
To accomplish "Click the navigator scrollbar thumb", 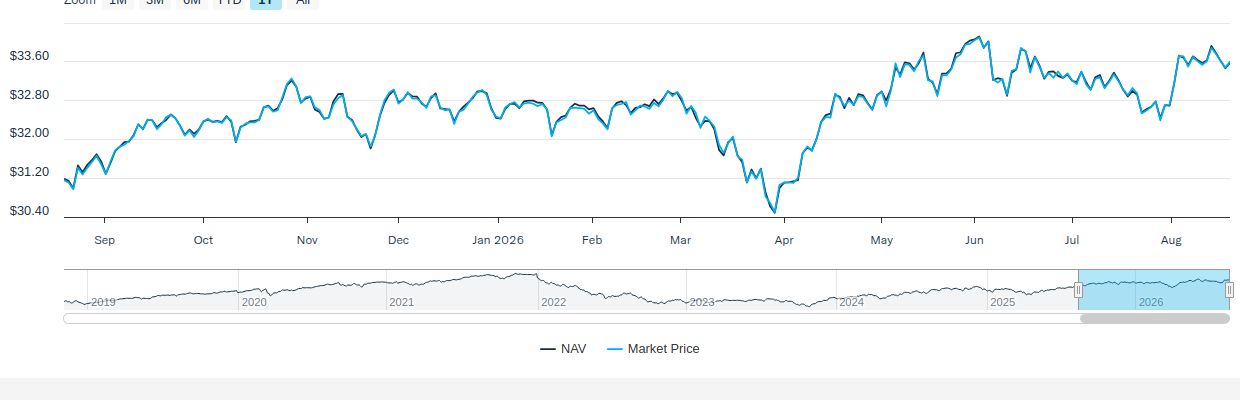I will click(1154, 318).
